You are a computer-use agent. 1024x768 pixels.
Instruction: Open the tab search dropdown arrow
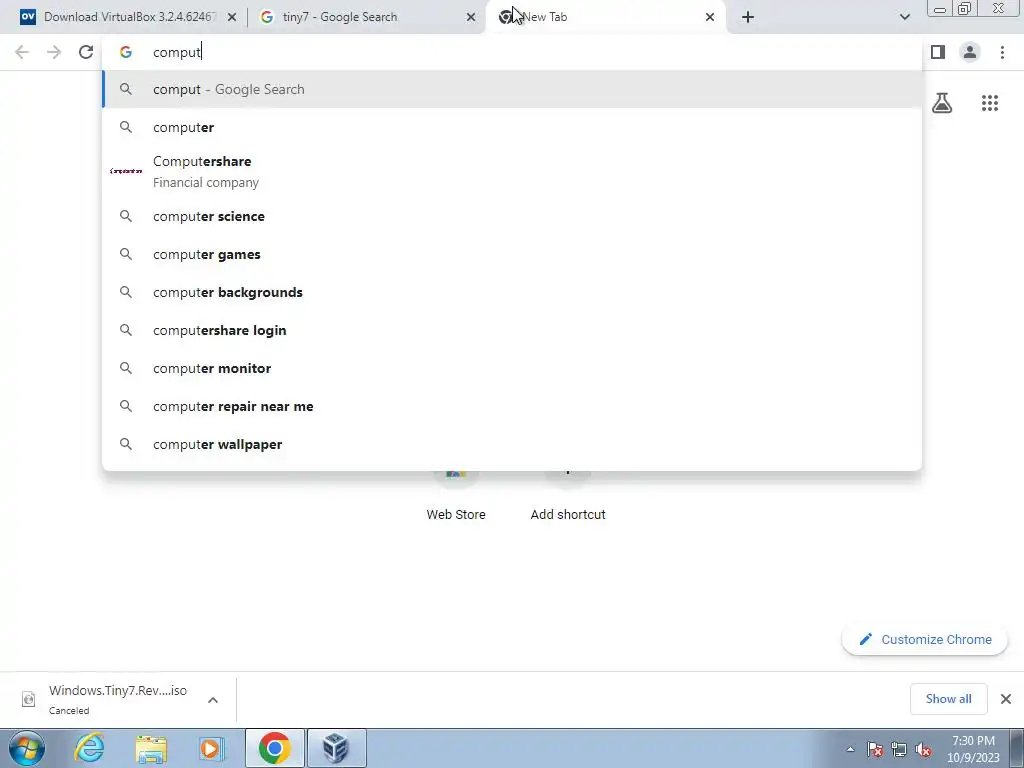(x=904, y=17)
